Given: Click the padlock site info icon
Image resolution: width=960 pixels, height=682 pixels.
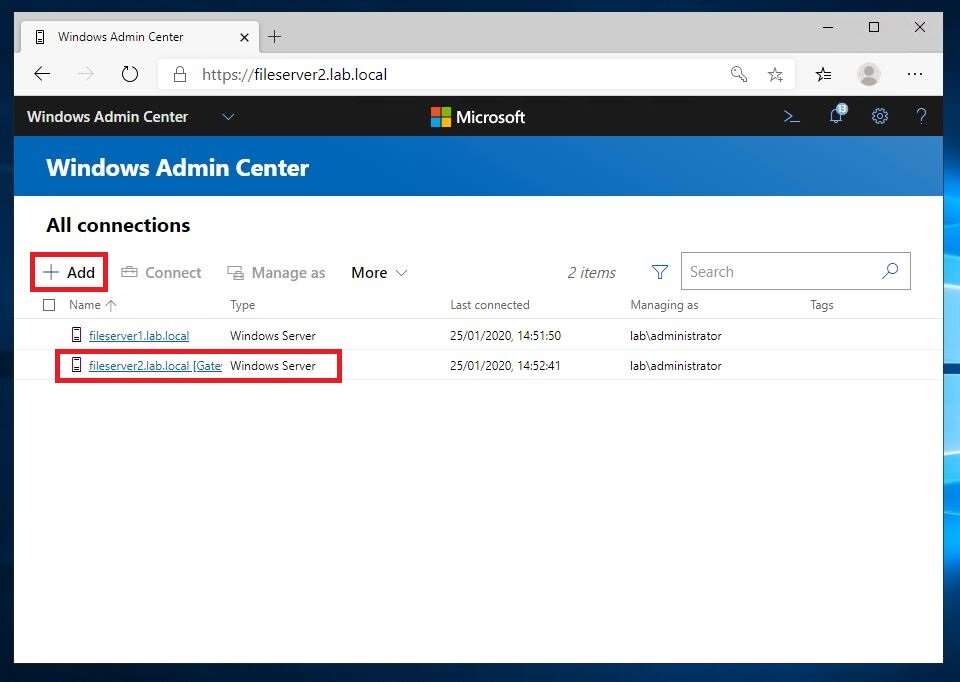Looking at the screenshot, I should pyautogui.click(x=179, y=74).
